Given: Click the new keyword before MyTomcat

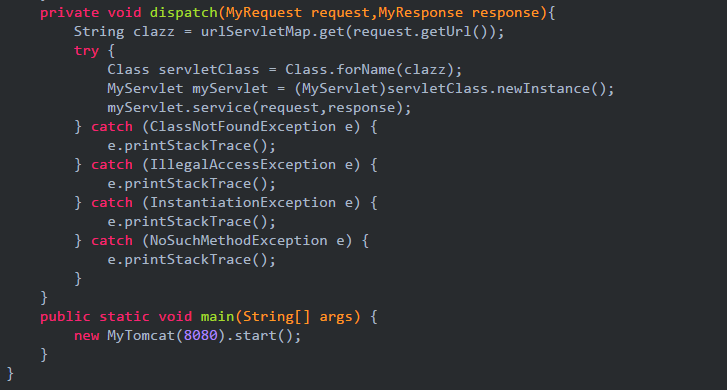Looking at the screenshot, I should click(x=86, y=336).
